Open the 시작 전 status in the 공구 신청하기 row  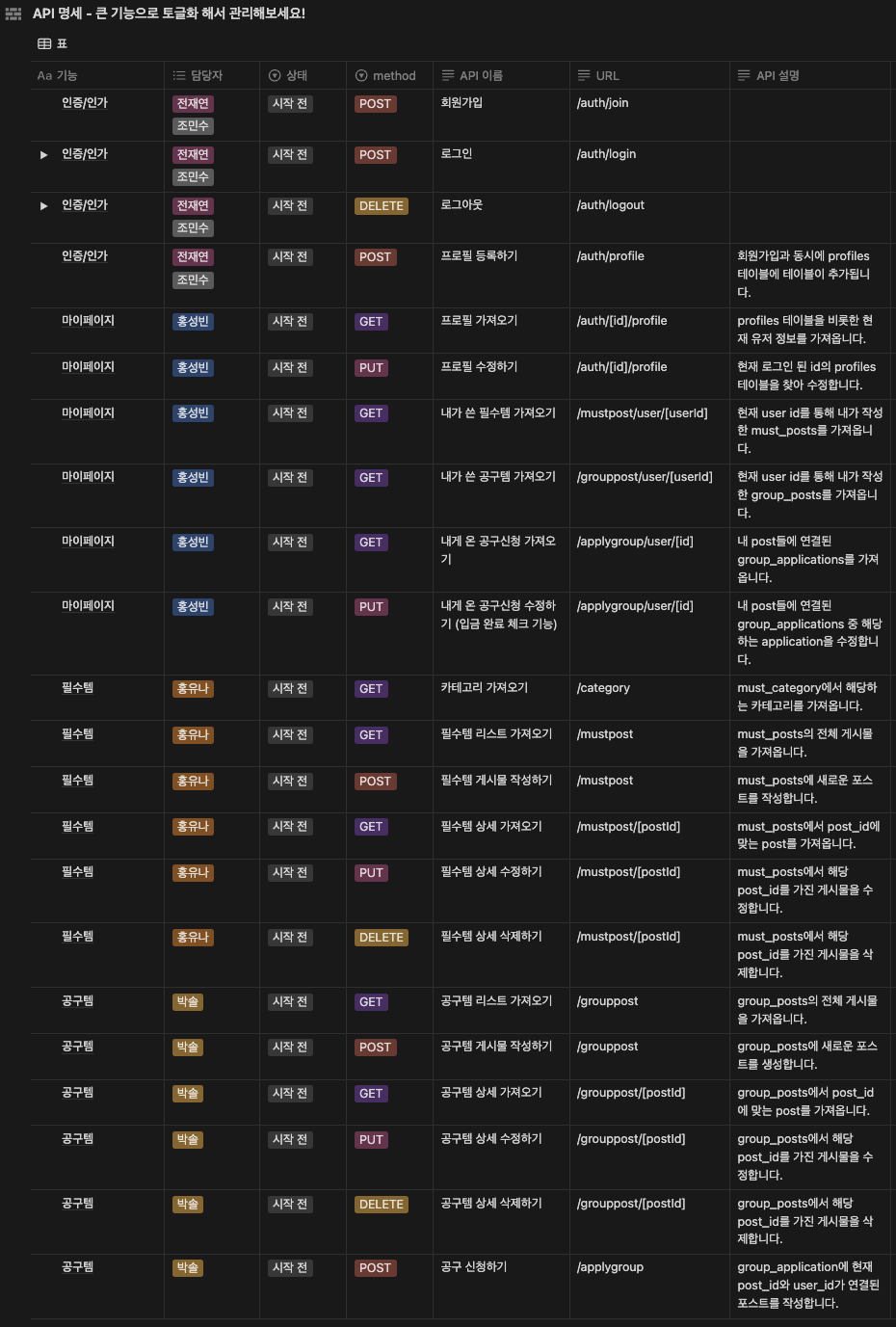tap(290, 1268)
